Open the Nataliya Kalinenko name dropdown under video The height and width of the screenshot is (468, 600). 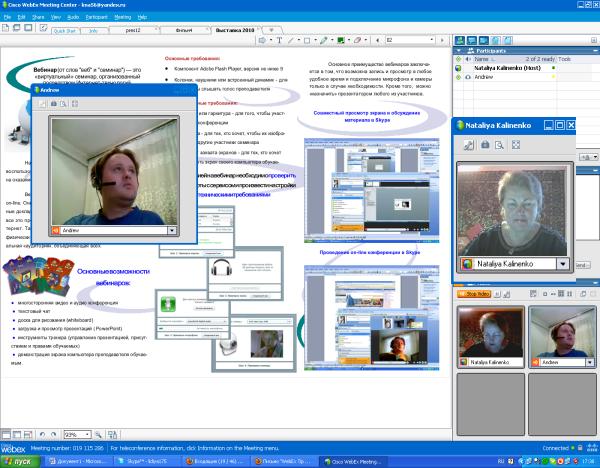[562, 264]
